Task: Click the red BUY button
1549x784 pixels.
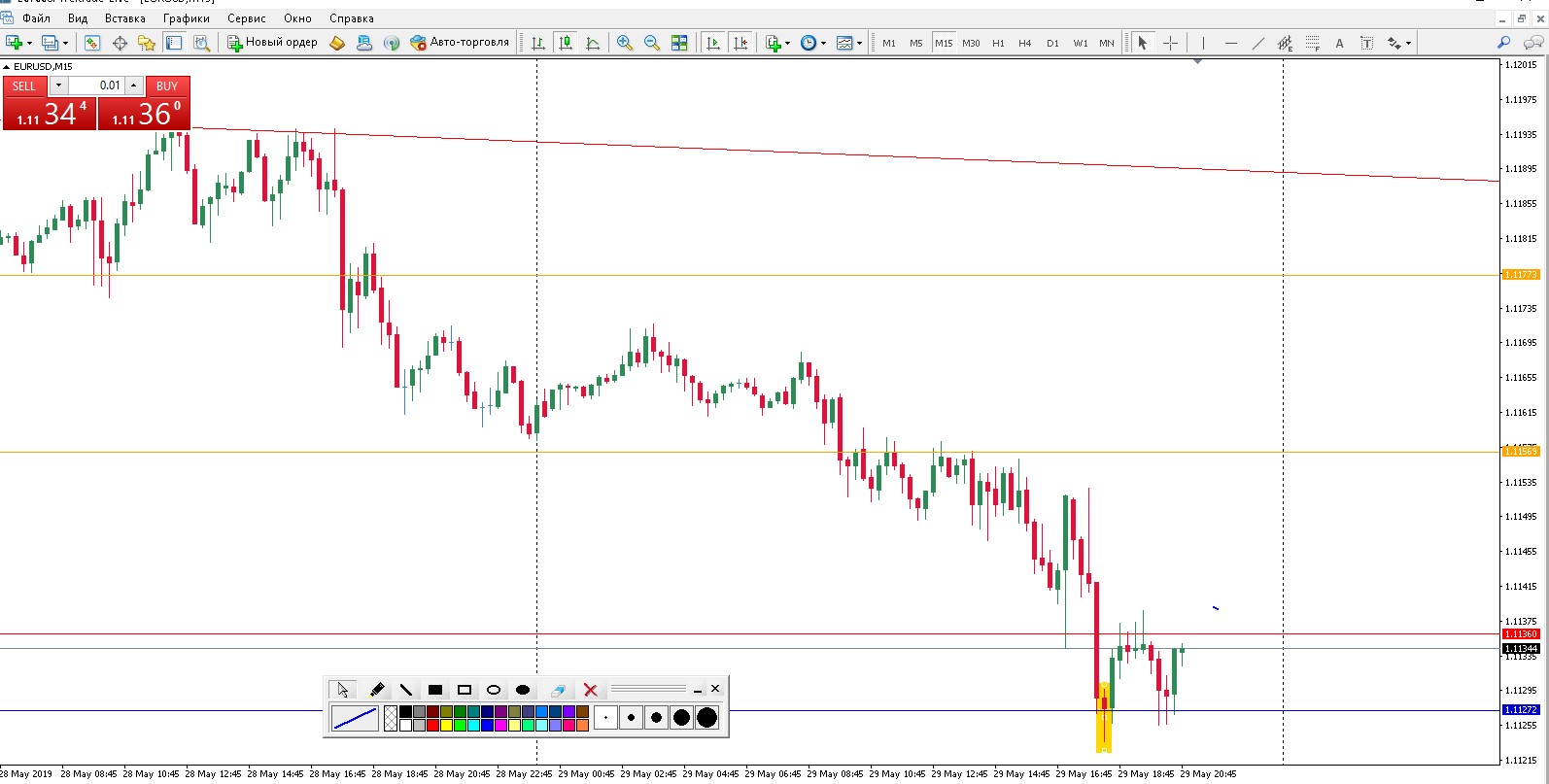Action: pyautogui.click(x=167, y=85)
